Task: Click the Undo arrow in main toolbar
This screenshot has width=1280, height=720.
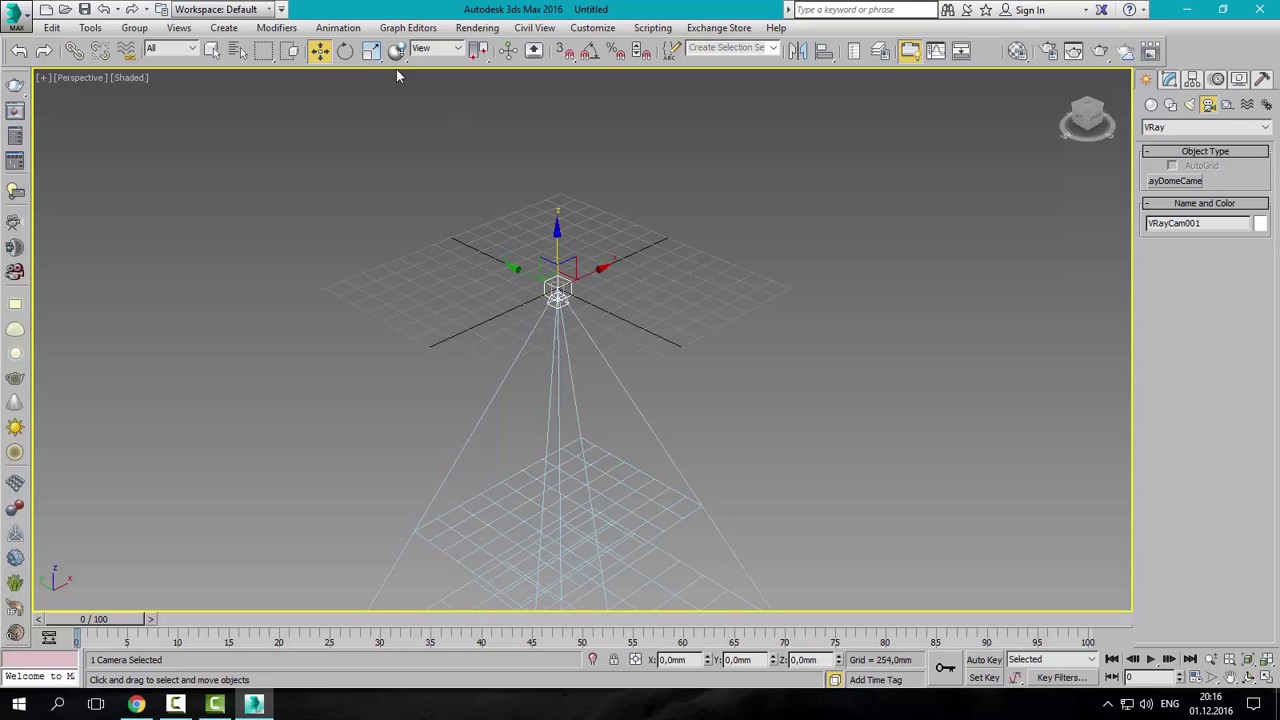Action: tap(18, 51)
